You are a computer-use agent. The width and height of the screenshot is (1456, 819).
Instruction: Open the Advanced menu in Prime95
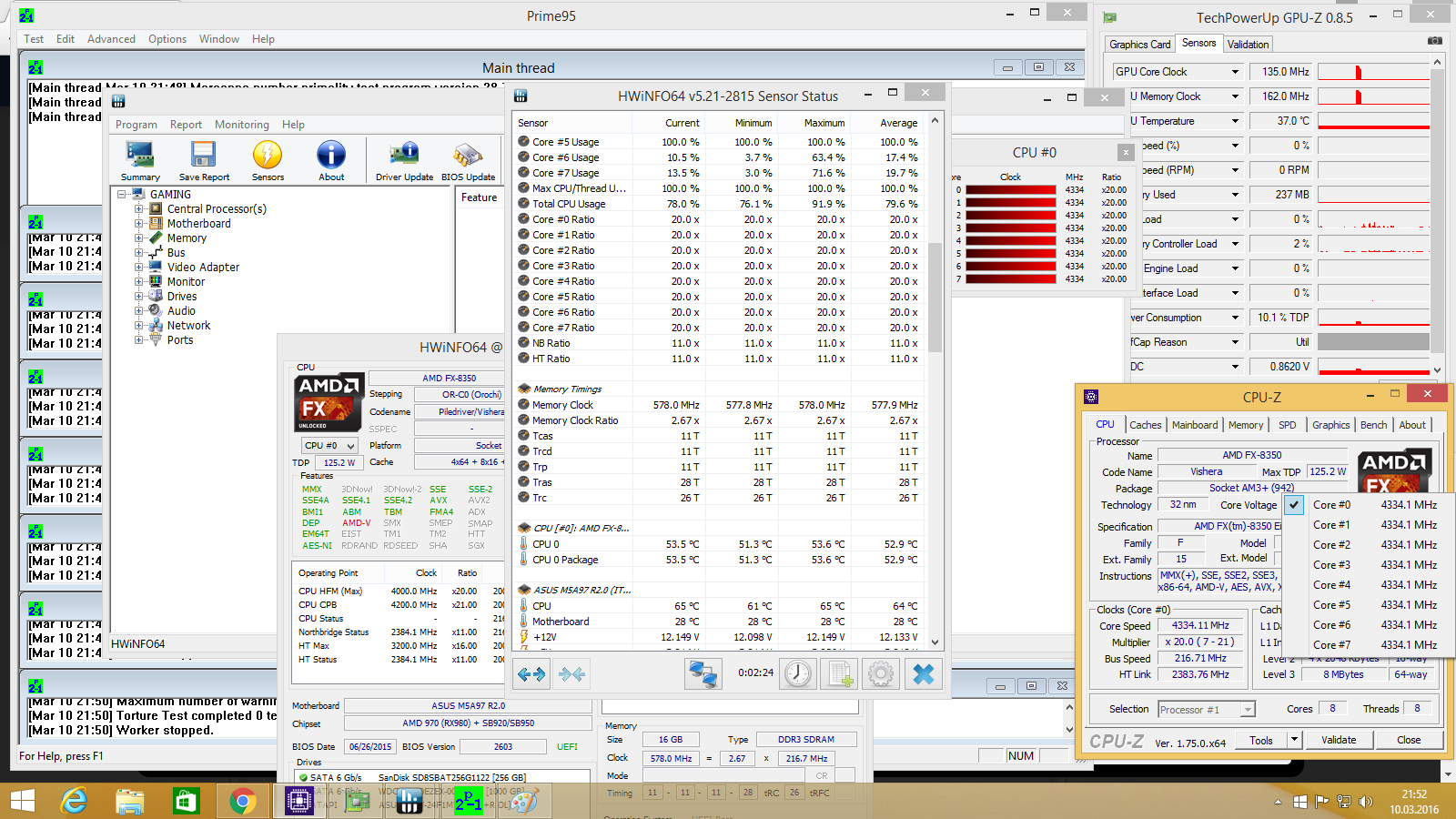click(111, 39)
